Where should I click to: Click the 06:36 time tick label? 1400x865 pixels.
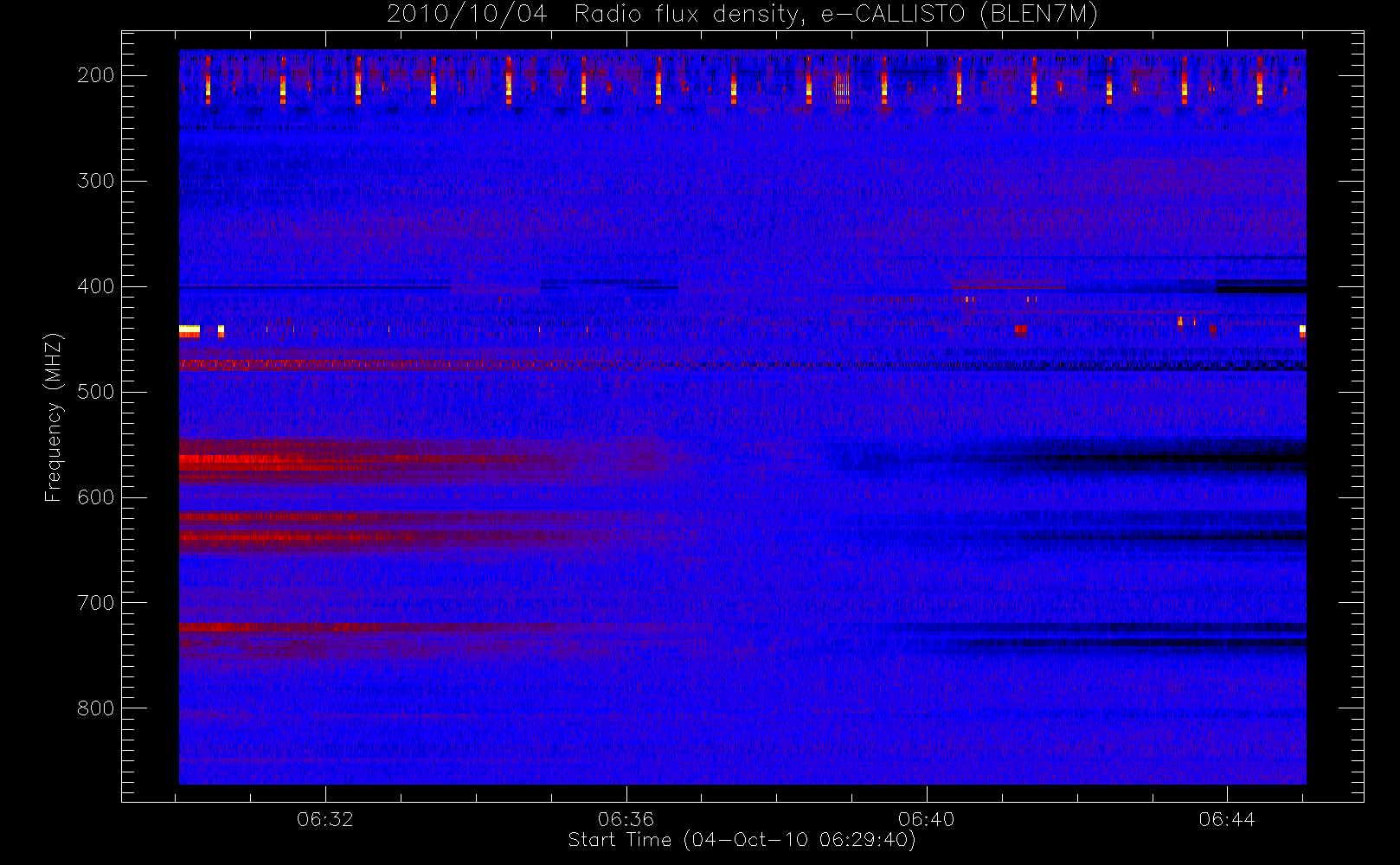pos(626,819)
